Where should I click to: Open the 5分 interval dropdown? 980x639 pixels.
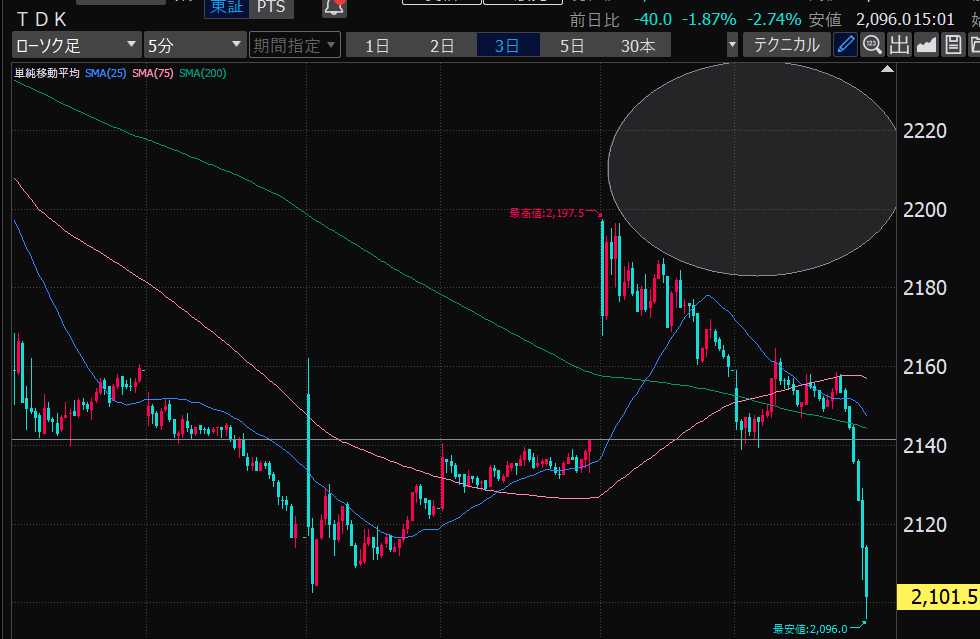tap(194, 45)
